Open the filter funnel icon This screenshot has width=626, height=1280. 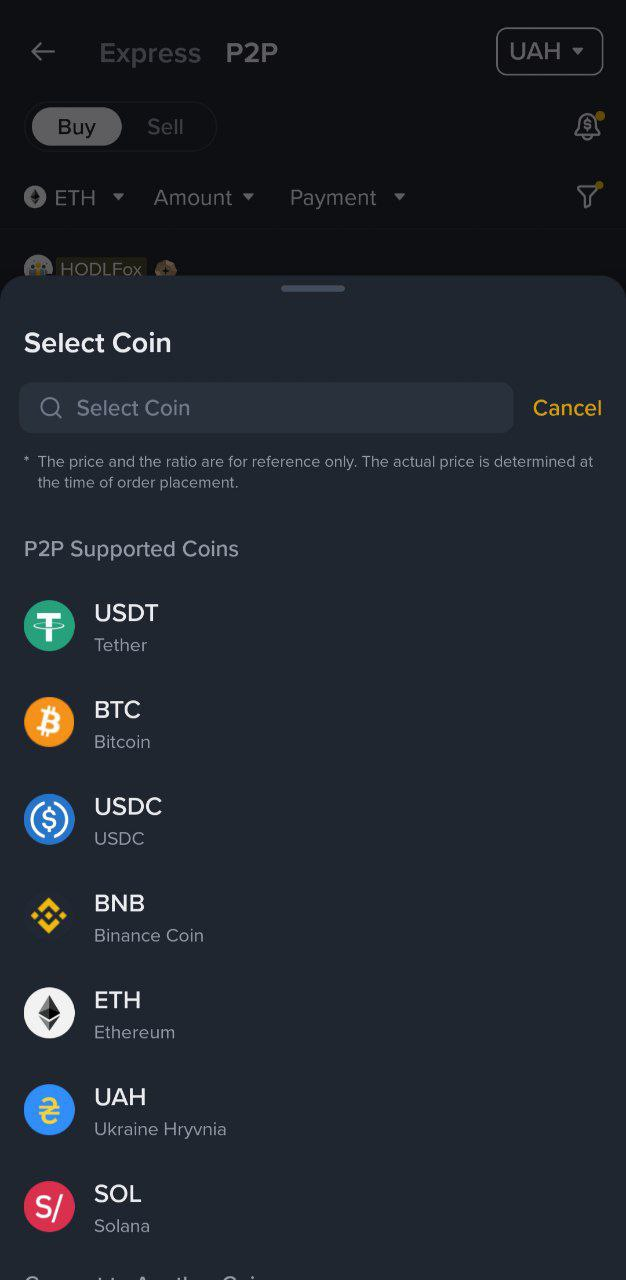(588, 197)
